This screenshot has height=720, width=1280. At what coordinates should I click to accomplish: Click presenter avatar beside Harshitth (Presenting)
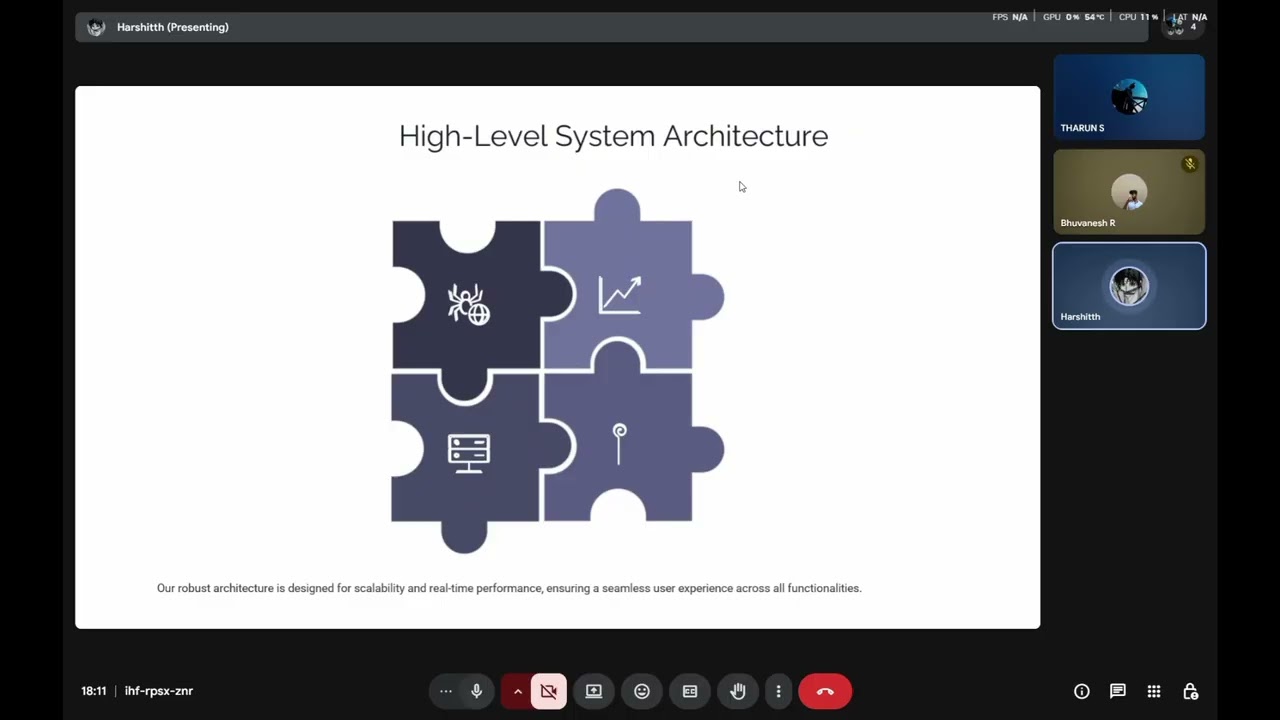tap(96, 27)
